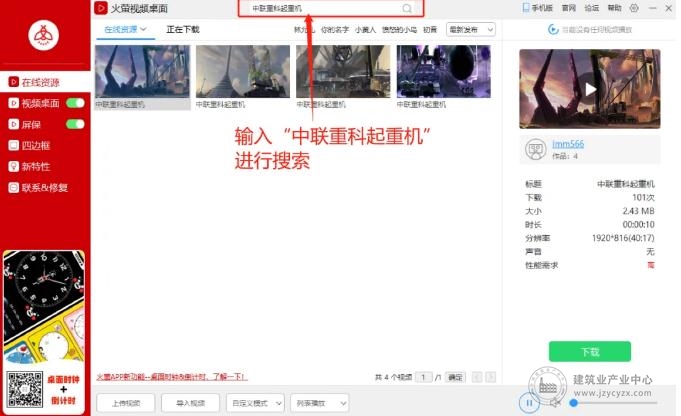Select the 初音 tag
The width and height of the screenshot is (681, 416).
(430, 30)
